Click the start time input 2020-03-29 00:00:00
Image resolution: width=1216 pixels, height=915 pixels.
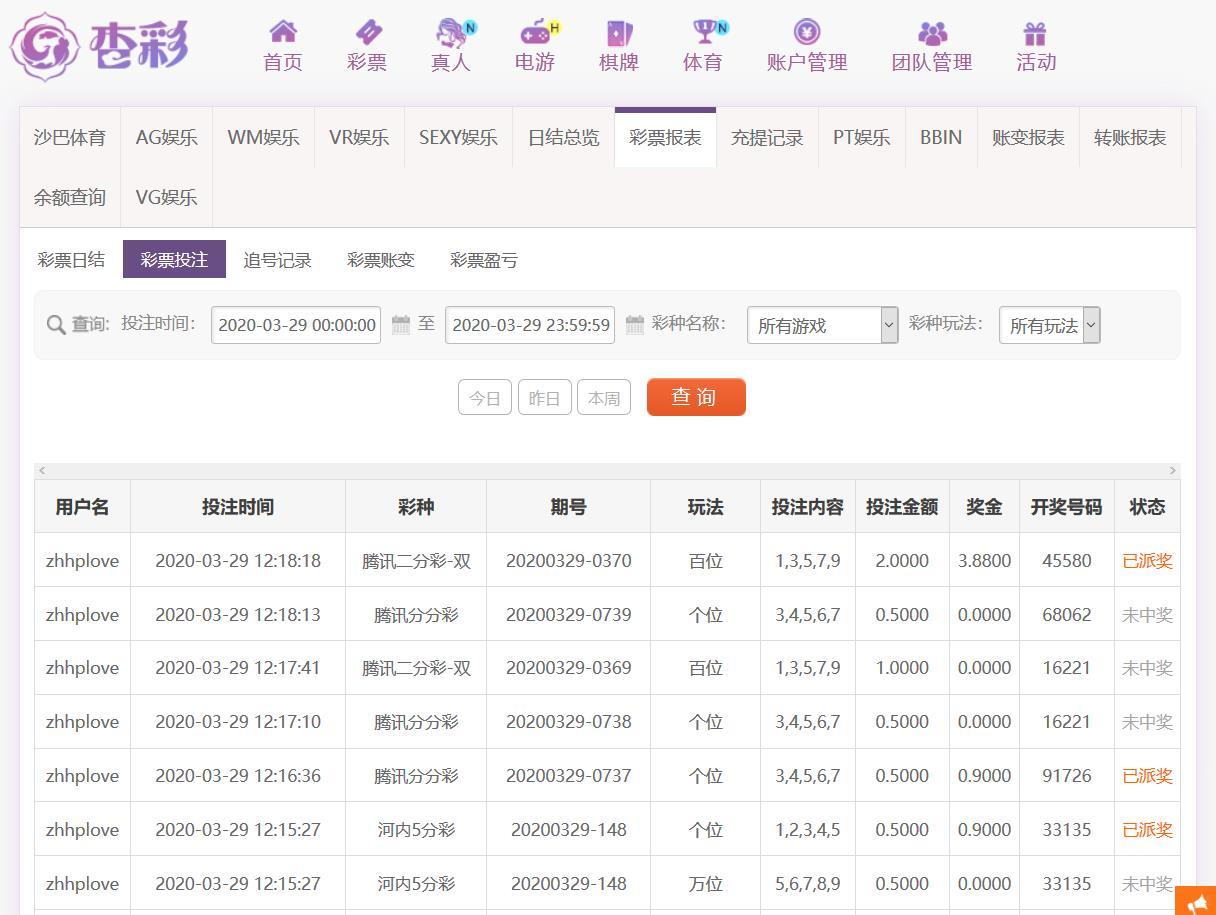(296, 325)
